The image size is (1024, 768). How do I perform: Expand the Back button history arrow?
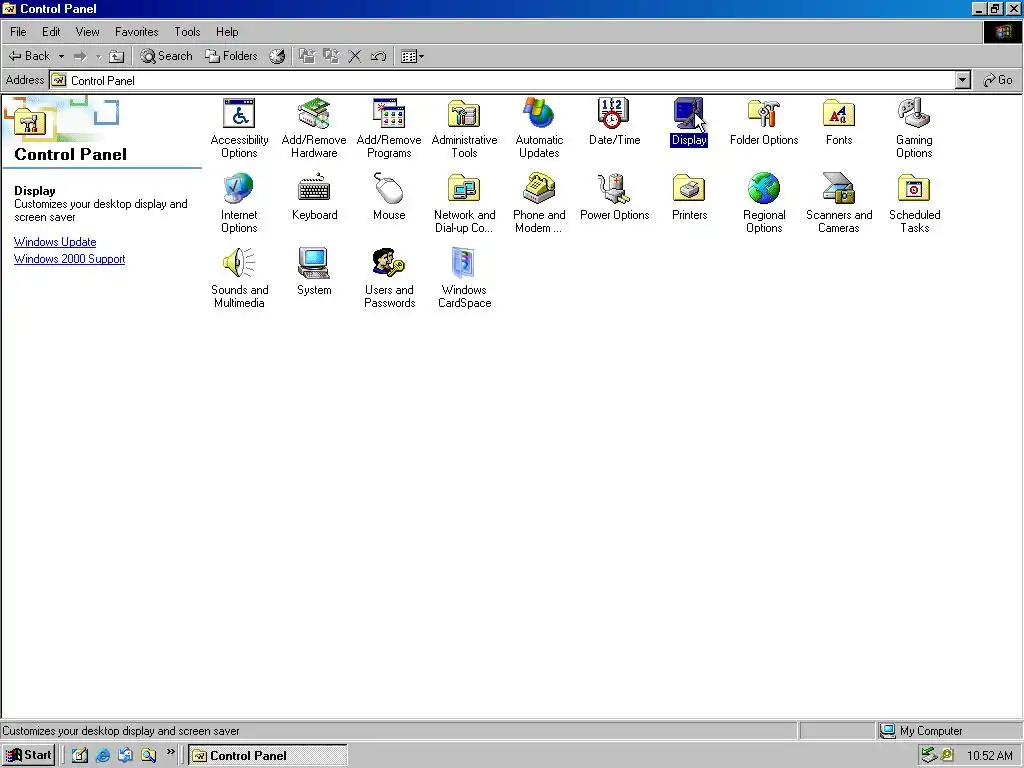[61, 56]
